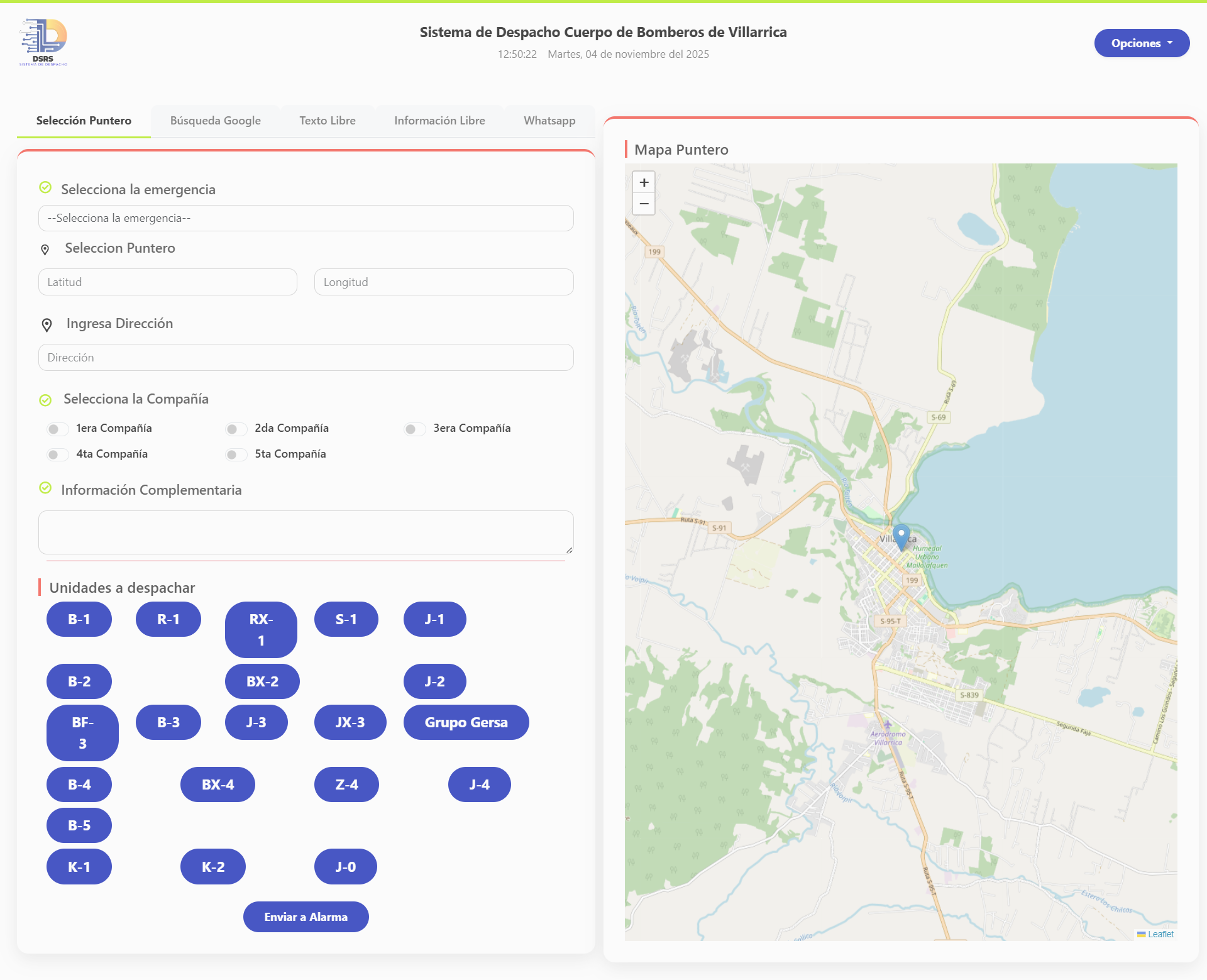Click the Leaflet attribution link
The image size is (1207, 980).
1160,934
